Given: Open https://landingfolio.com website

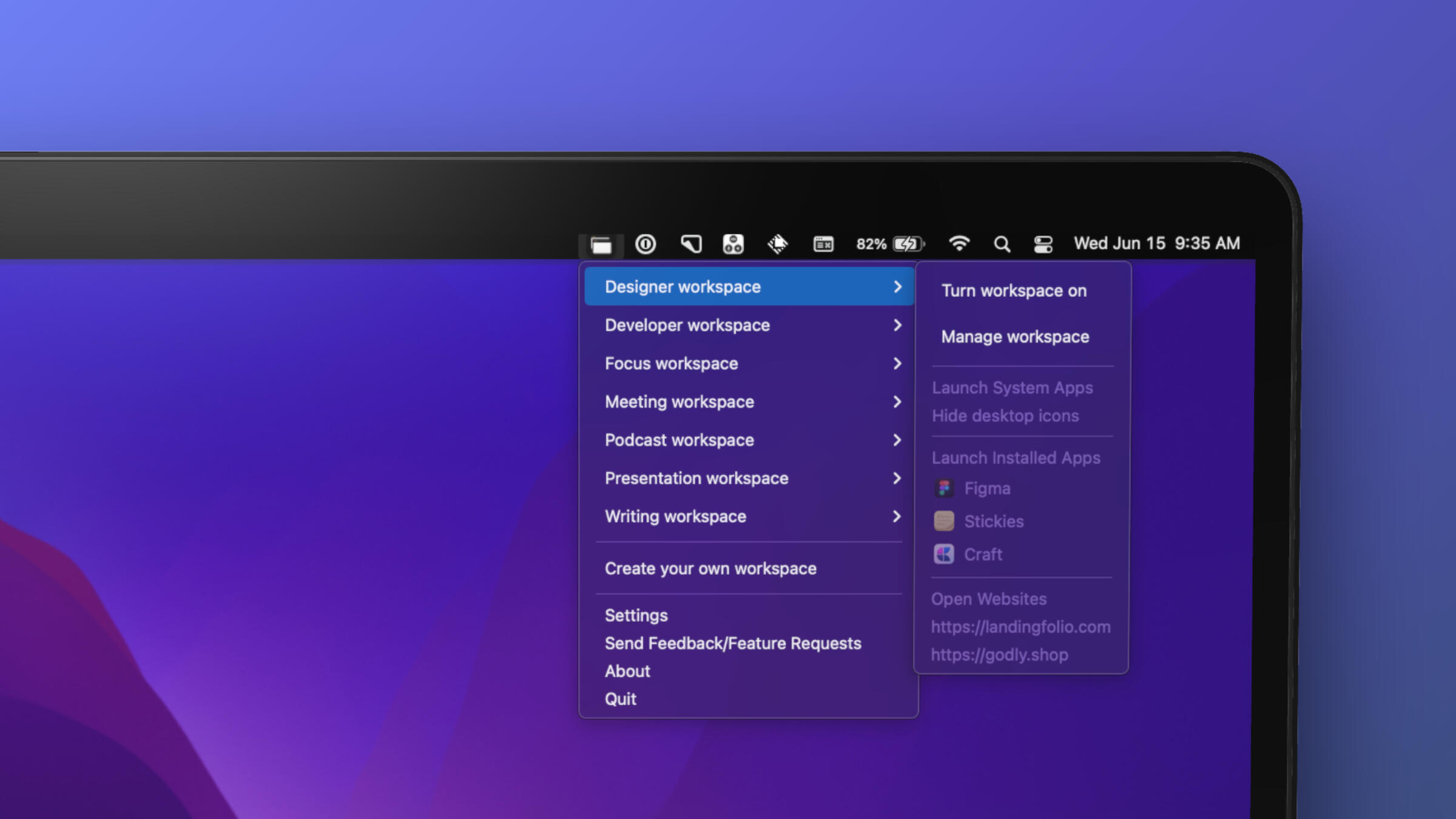Looking at the screenshot, I should (x=1020, y=626).
